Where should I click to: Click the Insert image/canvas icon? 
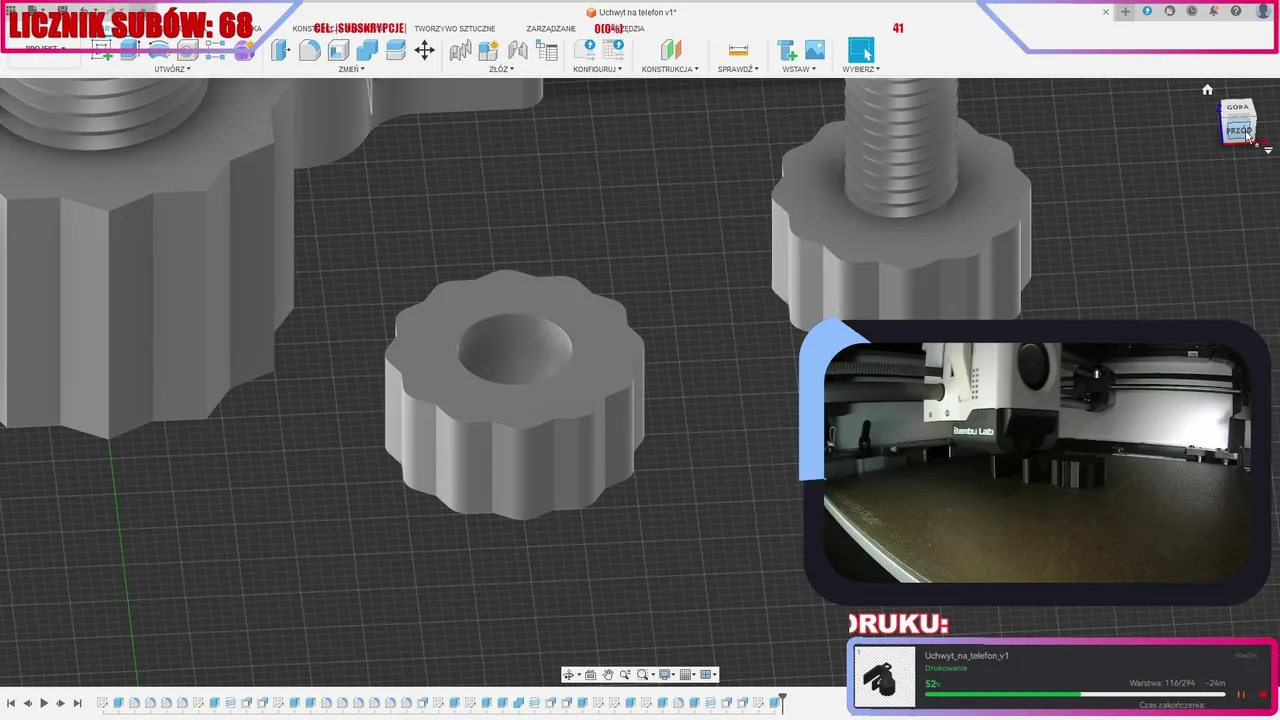point(815,50)
